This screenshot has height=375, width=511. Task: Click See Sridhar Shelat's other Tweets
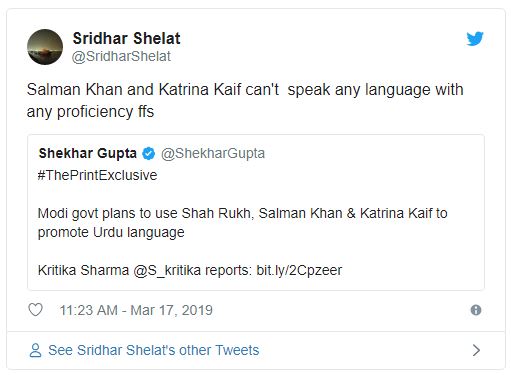tap(154, 350)
